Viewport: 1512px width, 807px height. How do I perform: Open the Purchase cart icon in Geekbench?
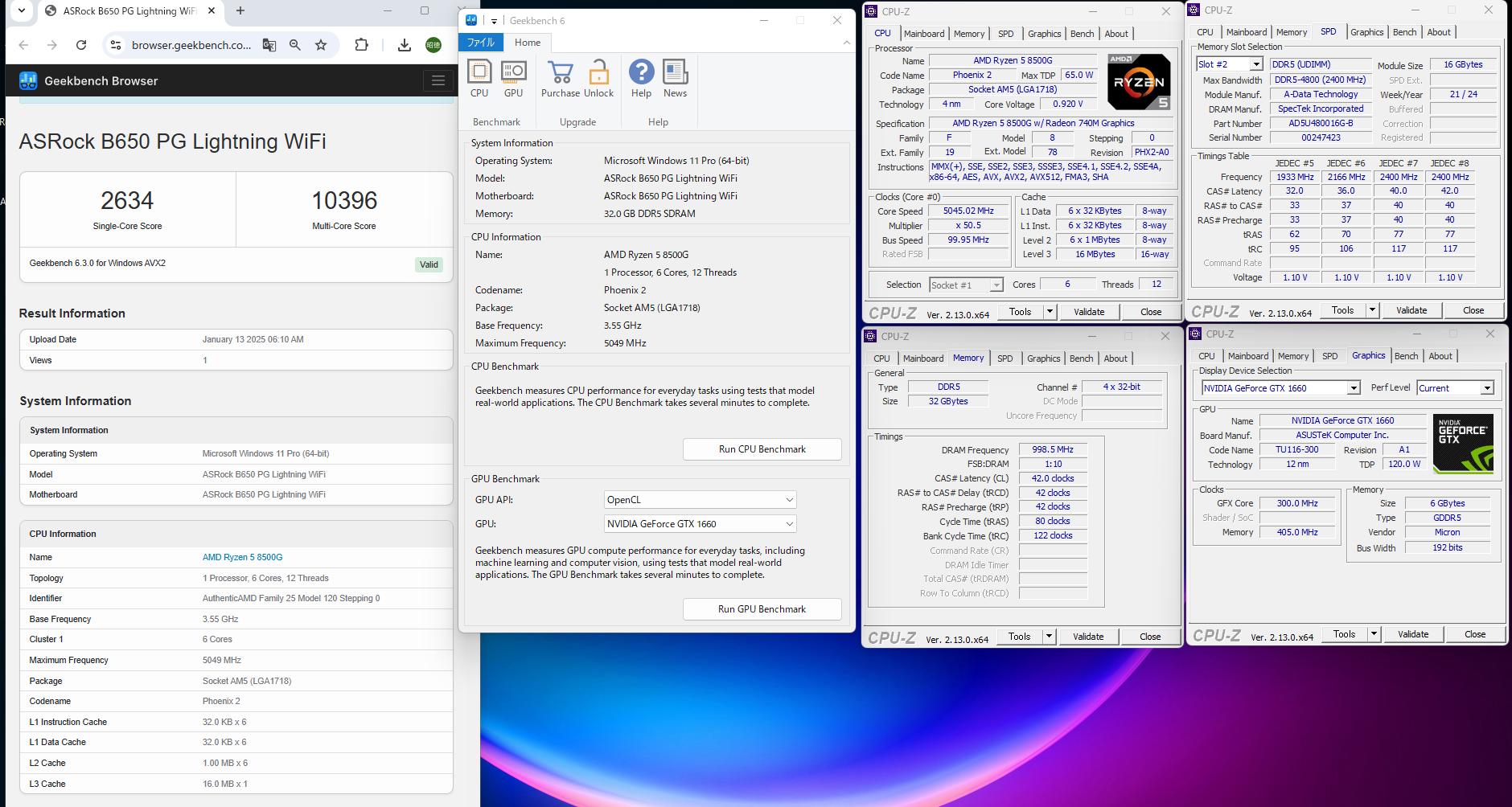[561, 79]
